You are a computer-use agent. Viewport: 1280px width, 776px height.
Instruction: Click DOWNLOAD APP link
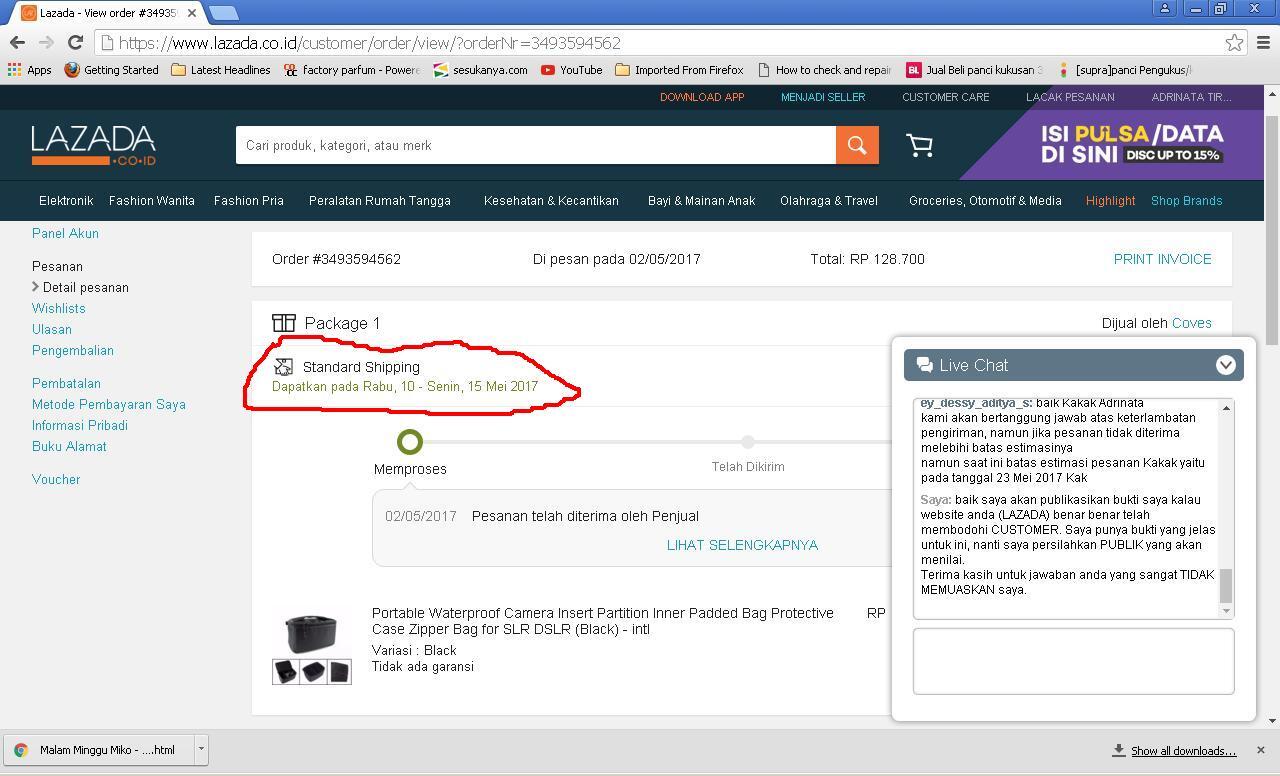702,97
